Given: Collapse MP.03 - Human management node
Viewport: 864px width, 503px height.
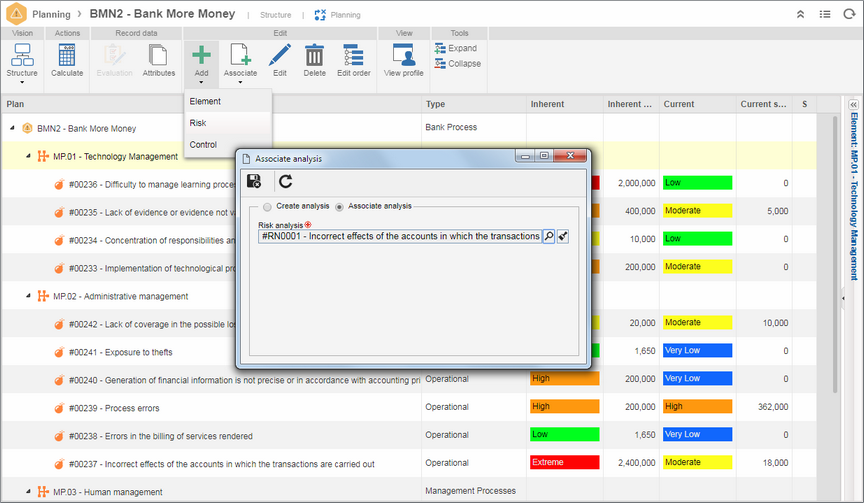Looking at the screenshot, I should coord(28,491).
